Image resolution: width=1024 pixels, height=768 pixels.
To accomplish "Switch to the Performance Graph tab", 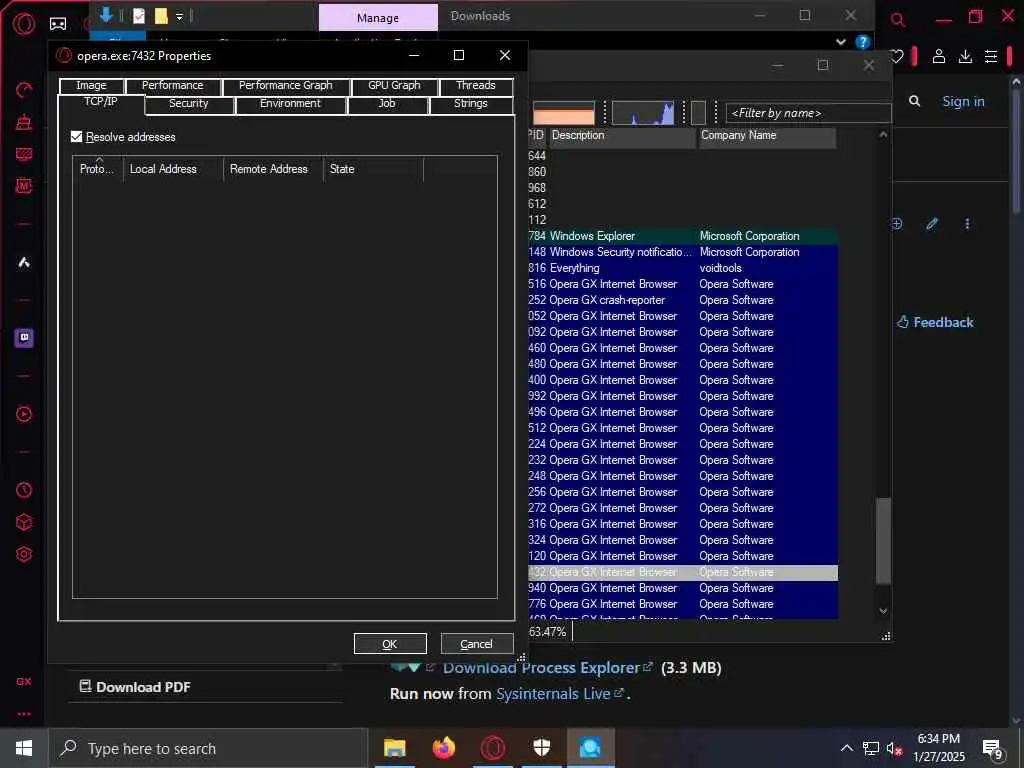I will pyautogui.click(x=285, y=86).
